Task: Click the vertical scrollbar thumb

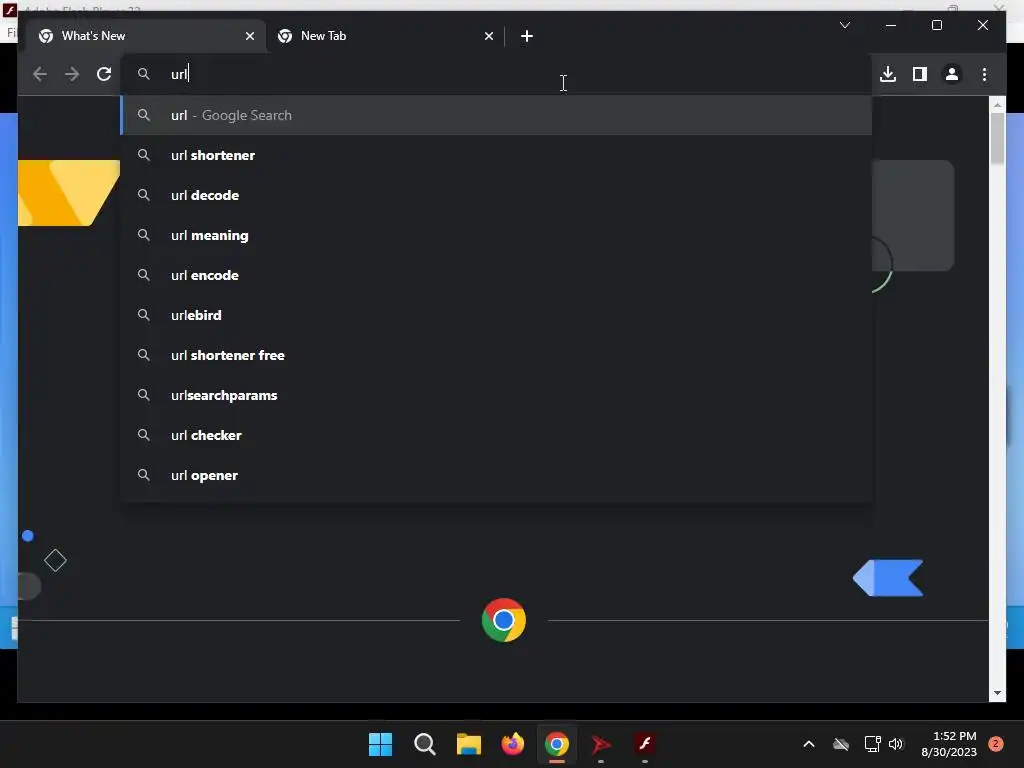Action: pos(997,138)
